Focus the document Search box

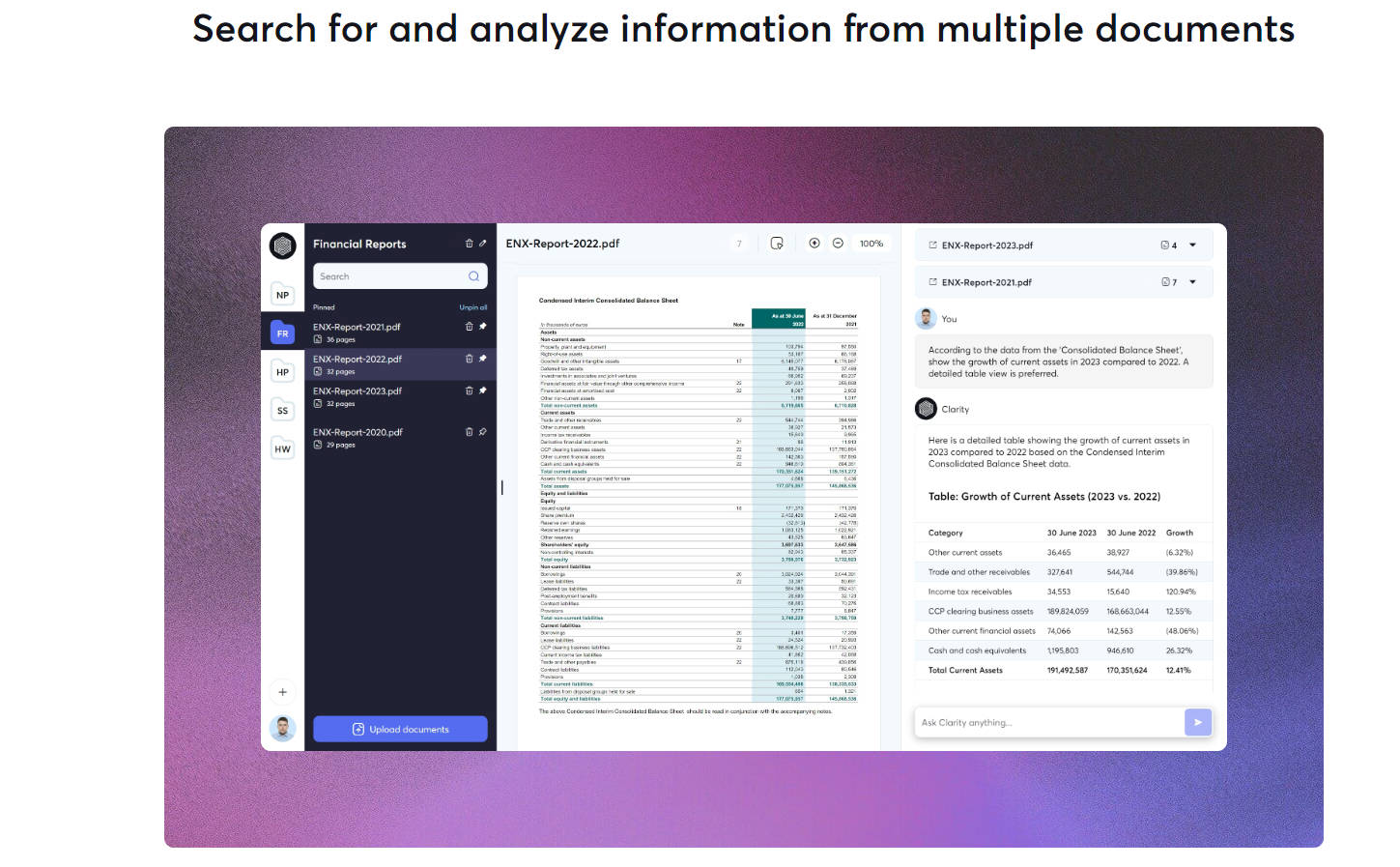(391, 276)
